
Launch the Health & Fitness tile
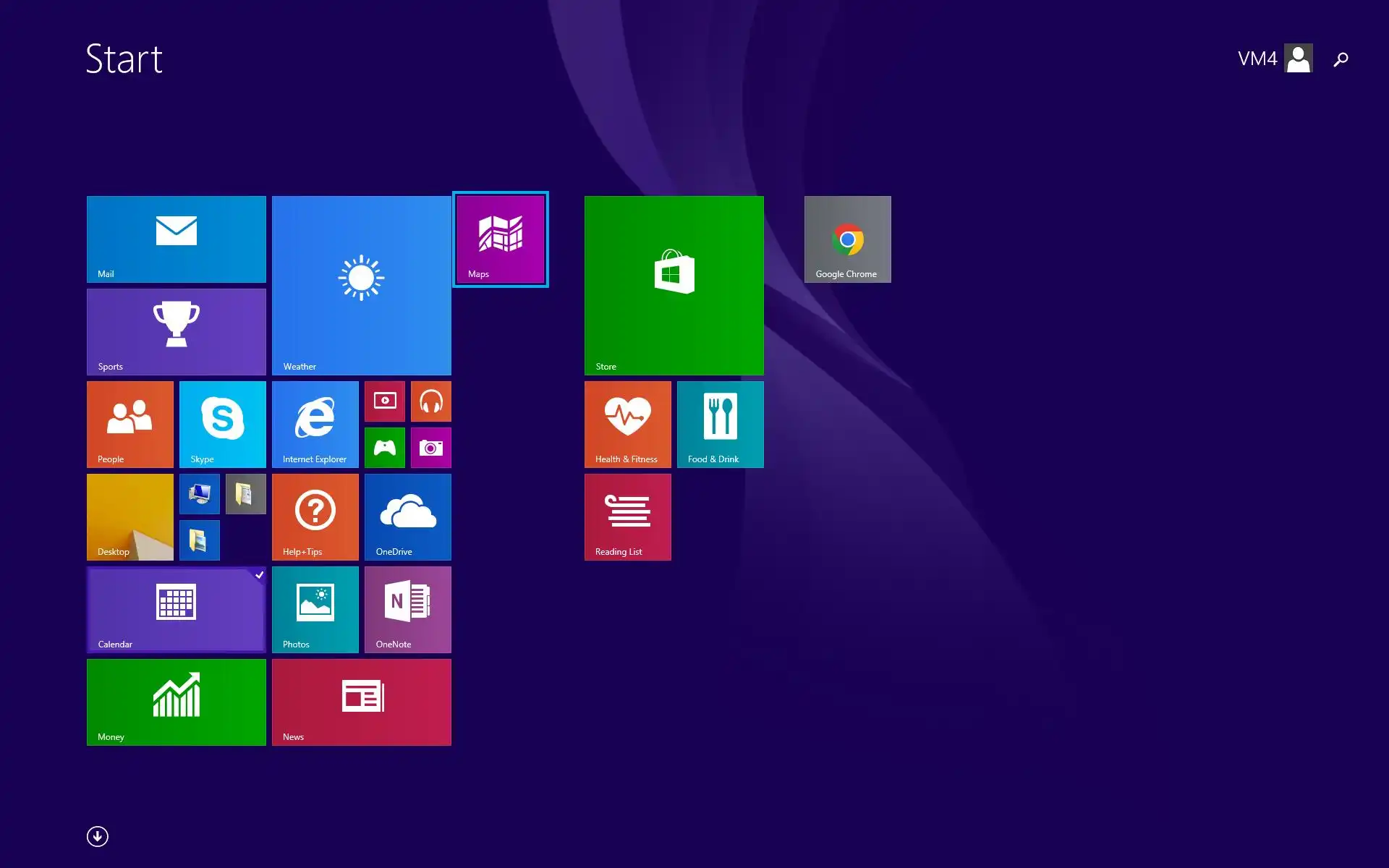point(627,424)
